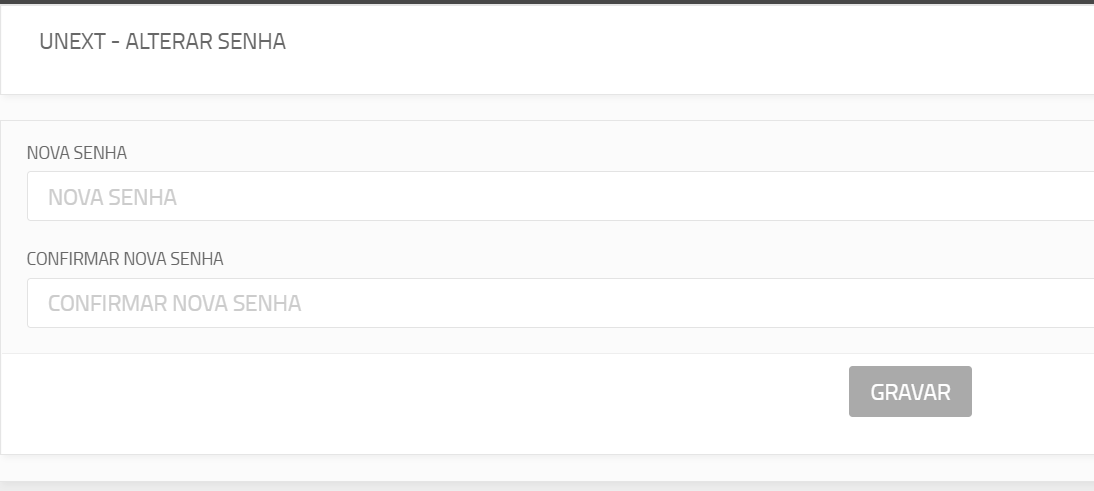1094x491 pixels.
Task: Focus the NOVA SENHA password field
Action: [x=560, y=196]
